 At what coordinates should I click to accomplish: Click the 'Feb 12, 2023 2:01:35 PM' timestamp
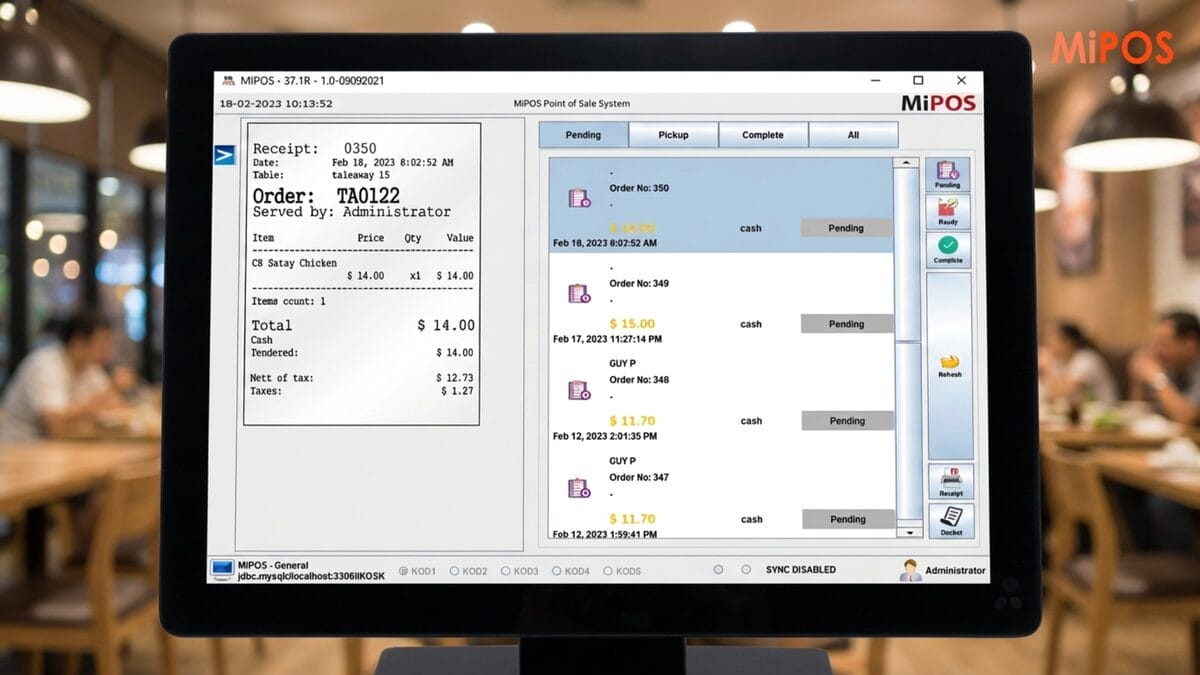pyautogui.click(x=604, y=436)
